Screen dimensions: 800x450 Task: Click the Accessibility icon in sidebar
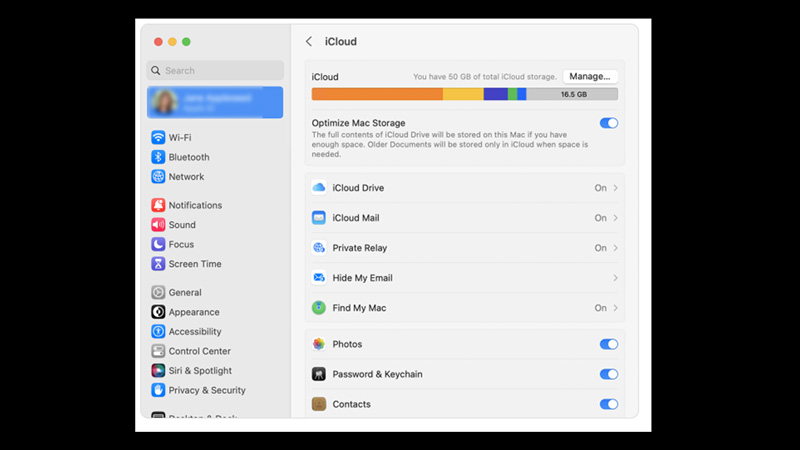pyautogui.click(x=158, y=331)
